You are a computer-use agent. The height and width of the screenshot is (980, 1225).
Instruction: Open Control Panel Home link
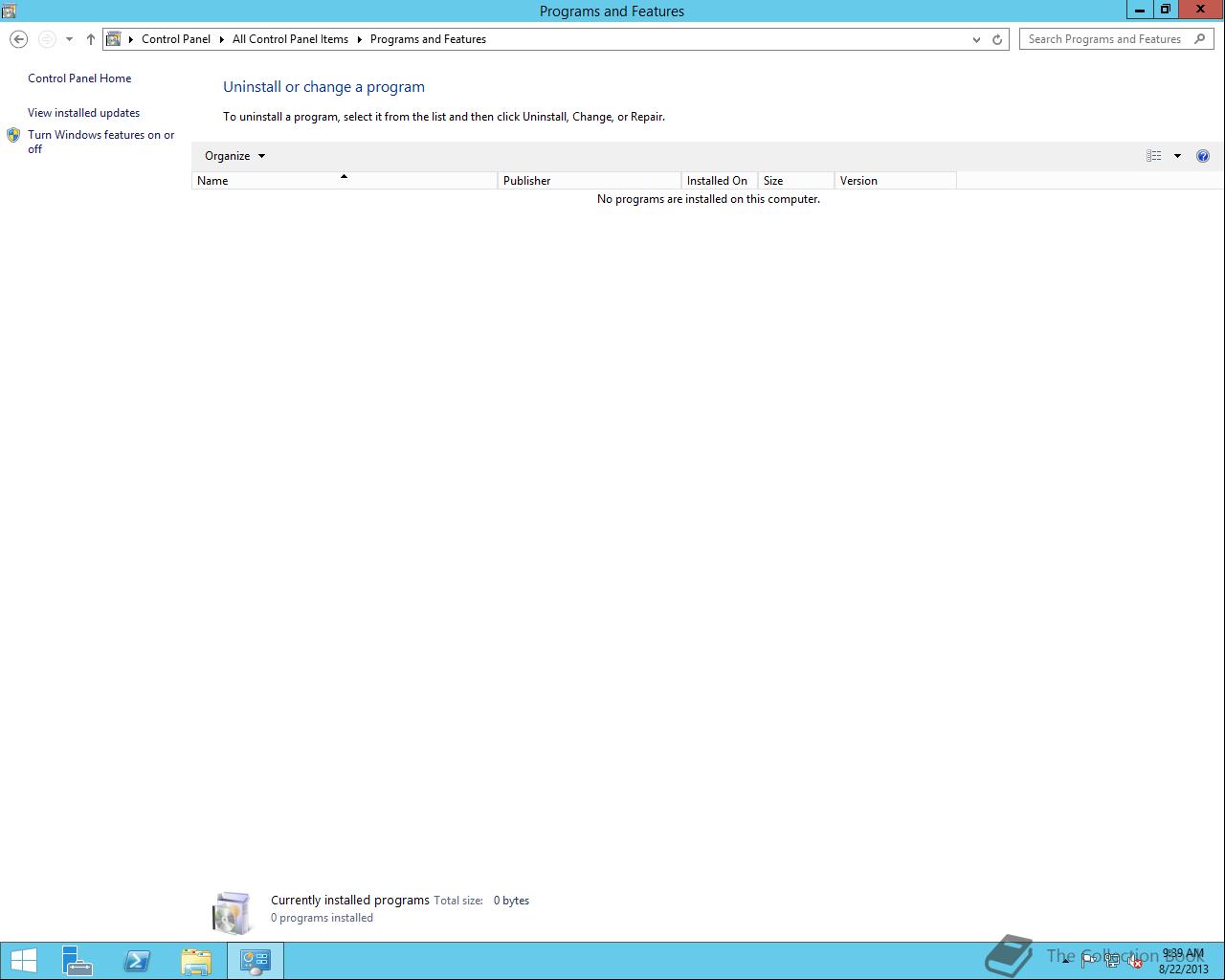[79, 78]
